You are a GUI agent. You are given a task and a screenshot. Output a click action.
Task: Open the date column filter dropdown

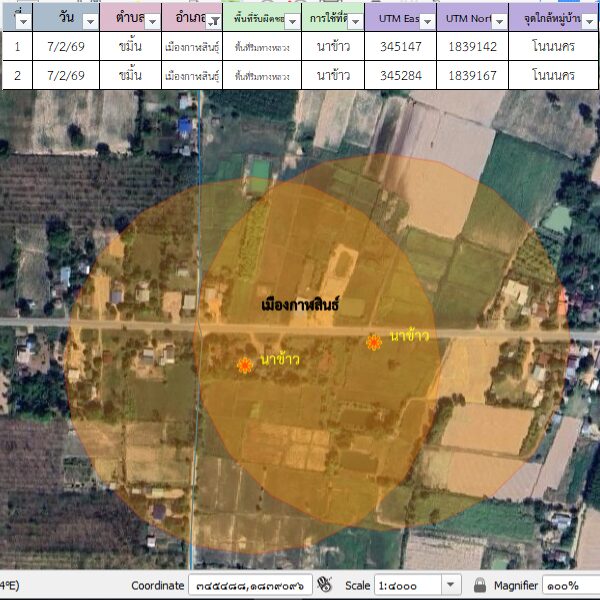90,21
